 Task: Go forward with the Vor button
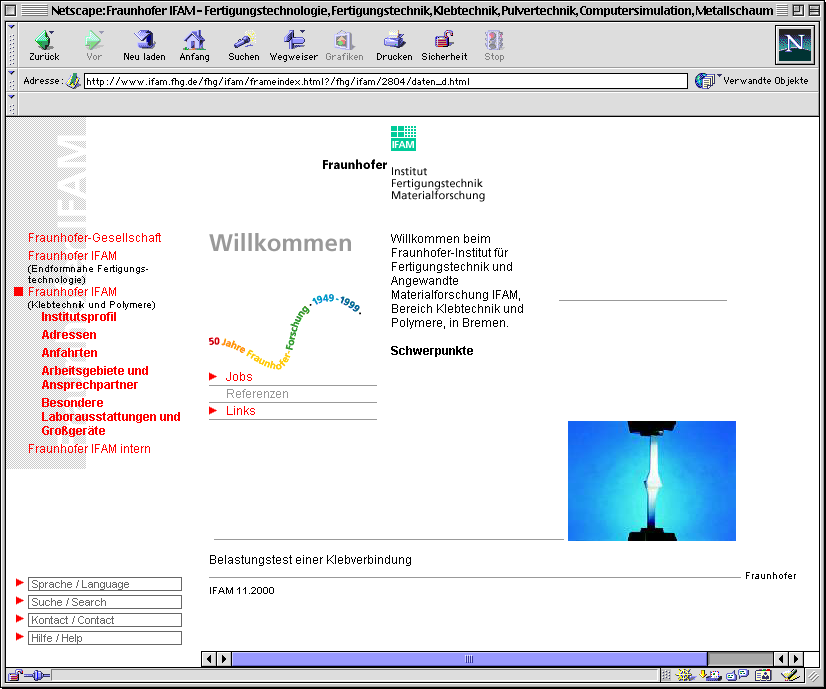pyautogui.click(x=94, y=45)
